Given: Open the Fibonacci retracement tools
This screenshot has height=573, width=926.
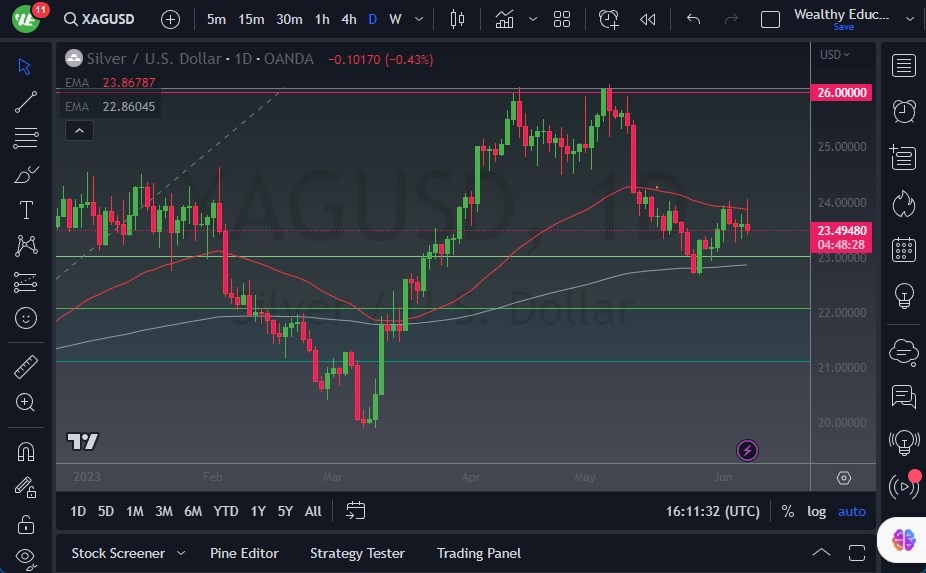Looking at the screenshot, I should 25,138.
